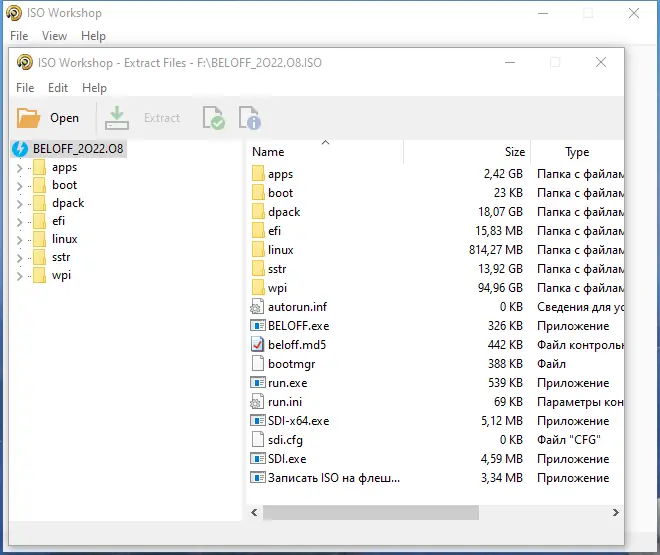Close the Extract Files window
660x555 pixels.
601,62
